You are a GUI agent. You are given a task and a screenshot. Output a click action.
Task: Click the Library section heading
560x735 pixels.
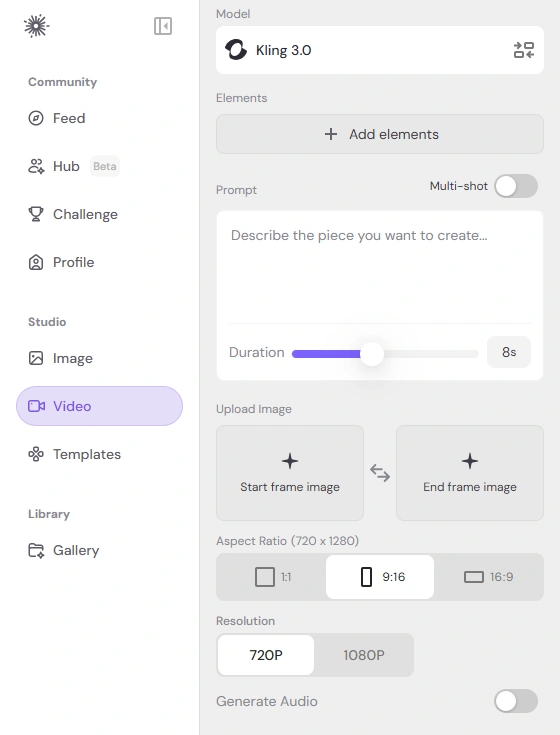coord(49,514)
